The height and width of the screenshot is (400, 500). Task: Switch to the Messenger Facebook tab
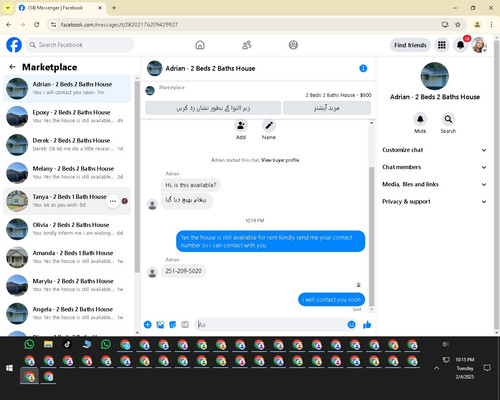(x=61, y=8)
